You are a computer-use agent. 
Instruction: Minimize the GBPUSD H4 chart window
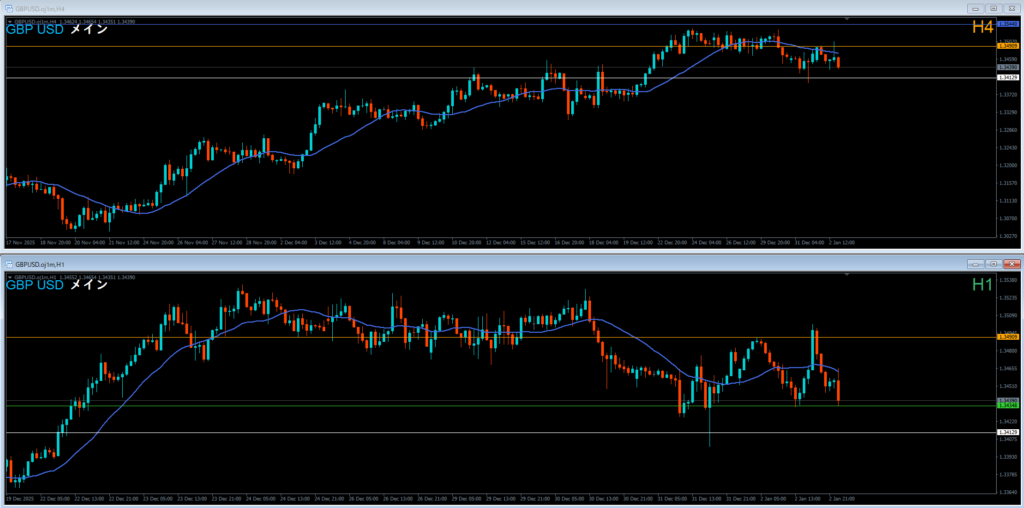coord(975,8)
